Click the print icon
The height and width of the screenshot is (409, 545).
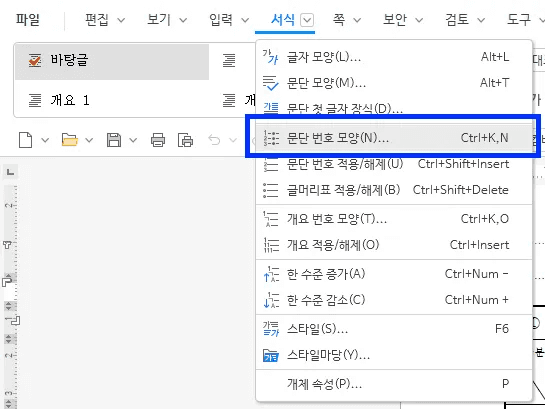[x=158, y=140]
